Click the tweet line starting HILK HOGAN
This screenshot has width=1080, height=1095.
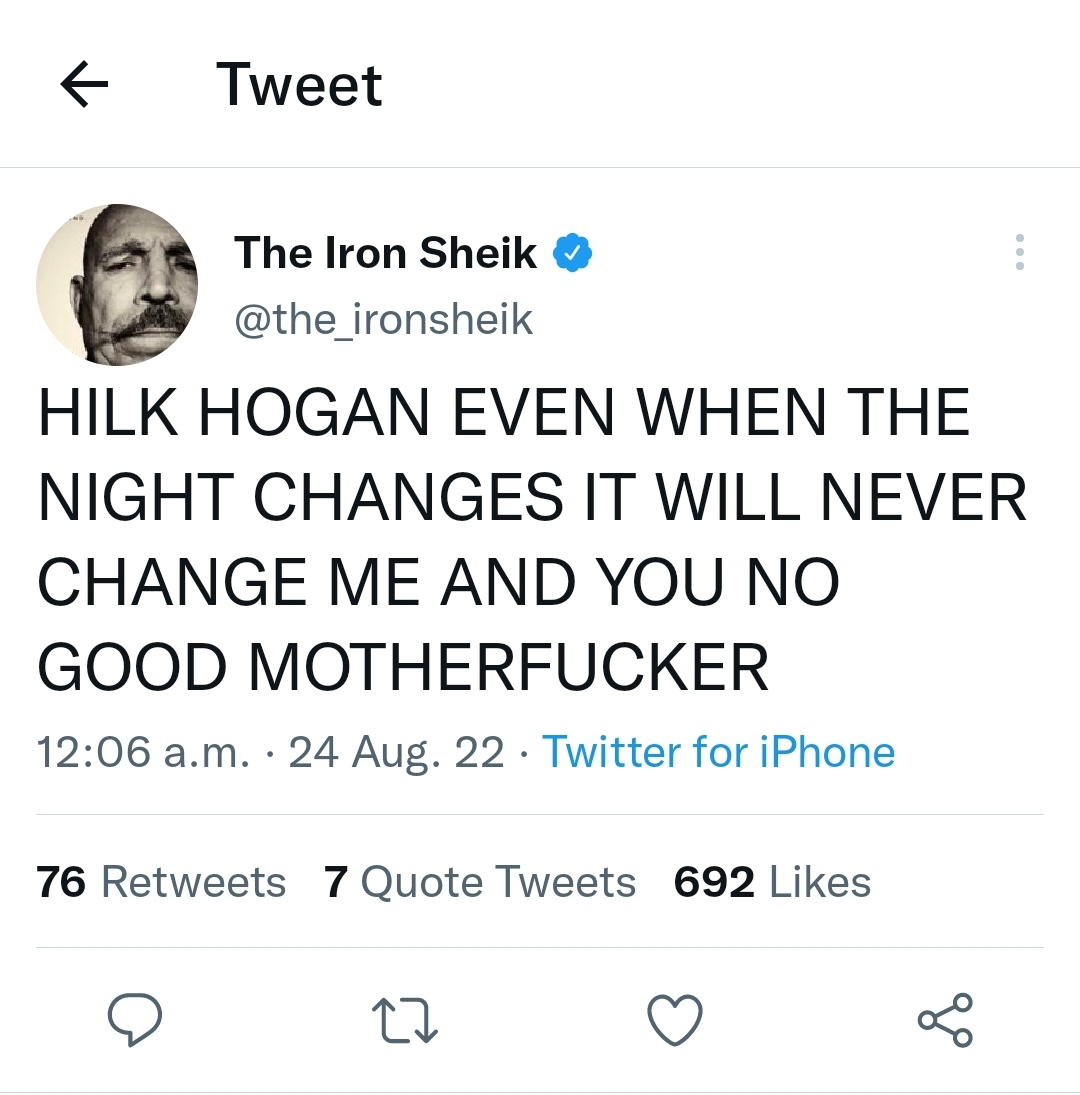coord(504,413)
